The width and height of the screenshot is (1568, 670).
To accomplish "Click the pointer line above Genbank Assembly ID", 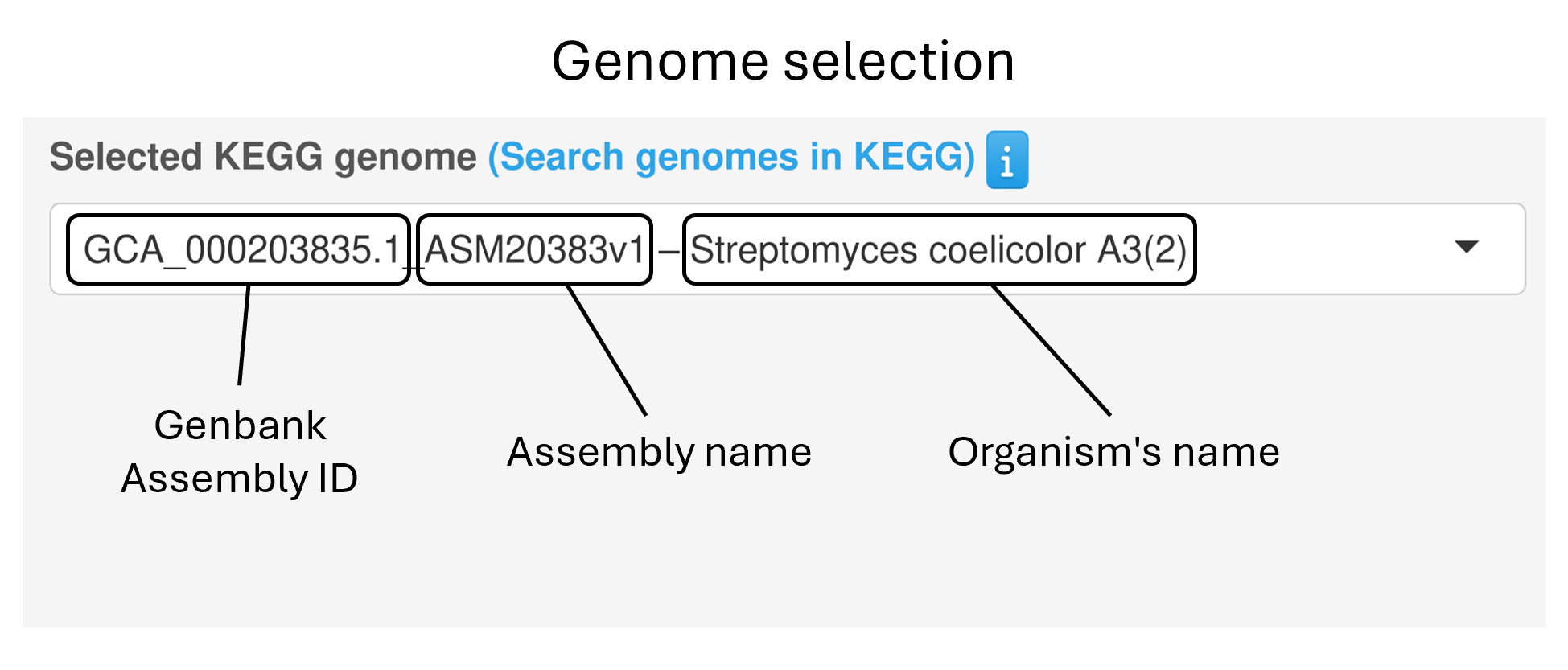I will (244, 334).
